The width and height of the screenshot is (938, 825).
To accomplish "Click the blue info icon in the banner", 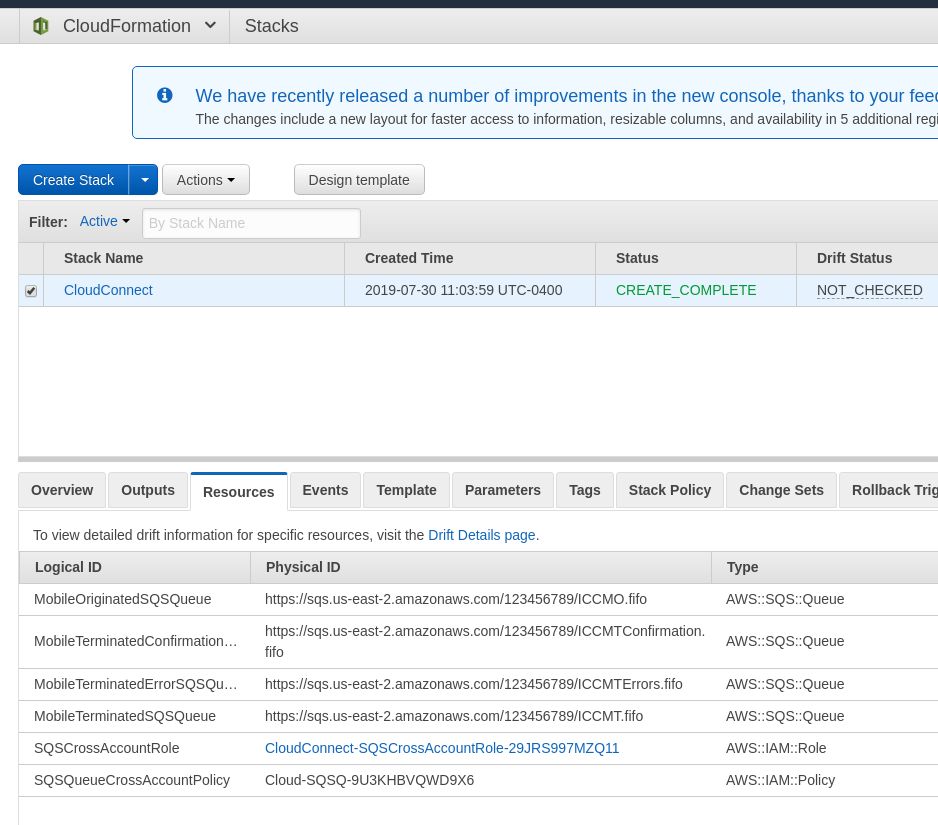I will click(x=165, y=95).
